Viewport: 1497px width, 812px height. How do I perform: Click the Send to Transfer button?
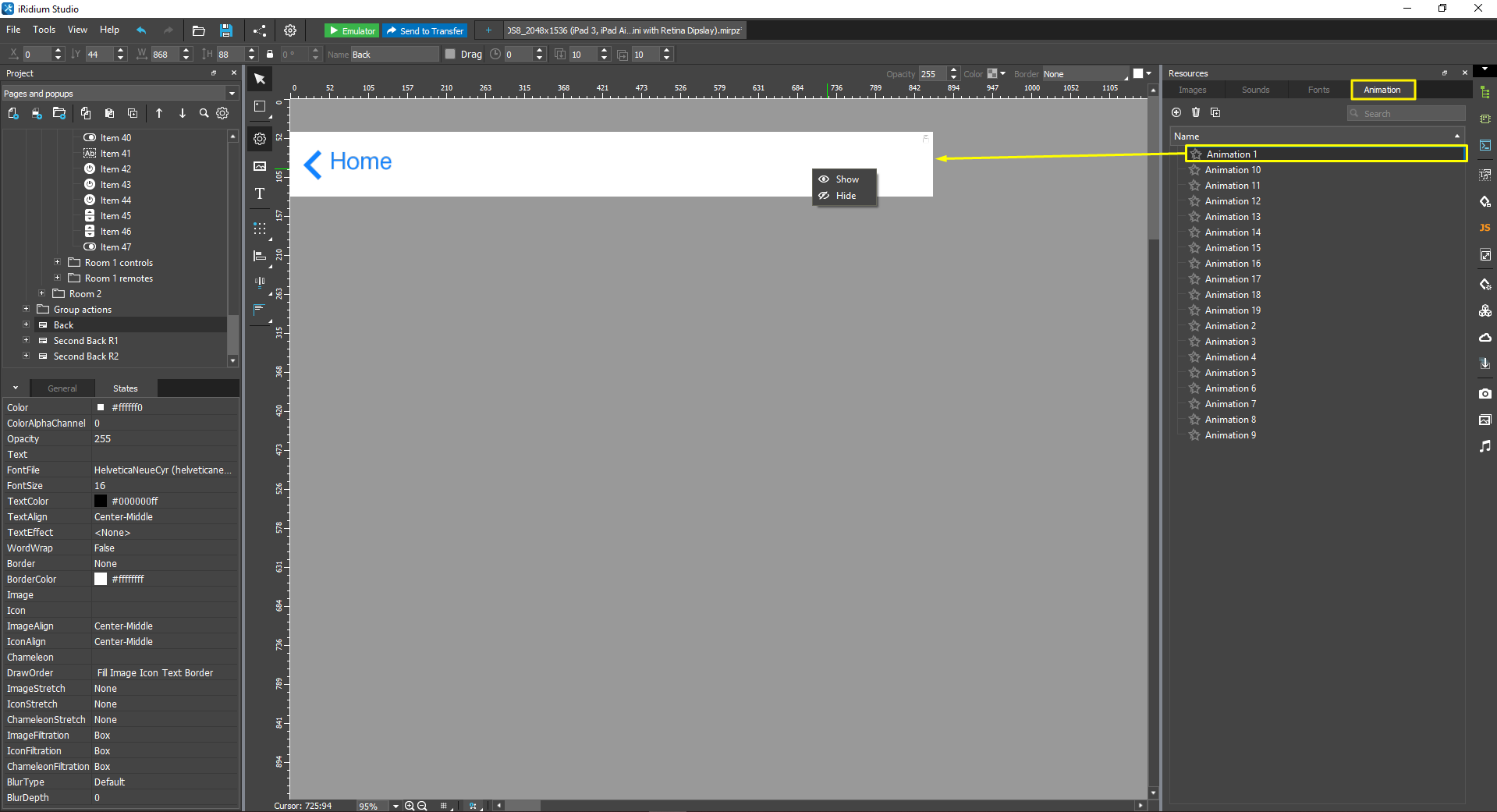point(424,30)
